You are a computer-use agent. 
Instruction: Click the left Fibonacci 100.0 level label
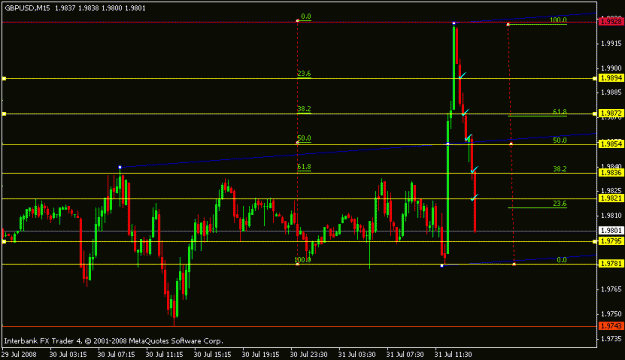coord(303,260)
